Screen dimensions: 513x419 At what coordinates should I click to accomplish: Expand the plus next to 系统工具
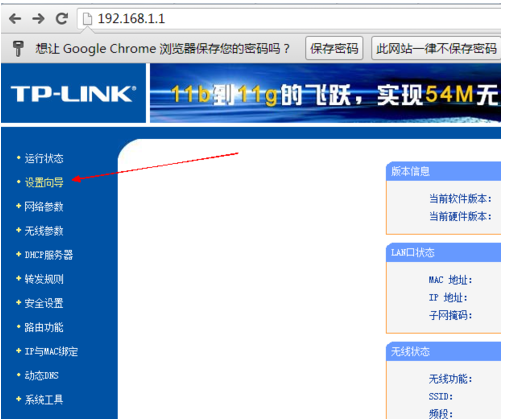(x=19, y=399)
